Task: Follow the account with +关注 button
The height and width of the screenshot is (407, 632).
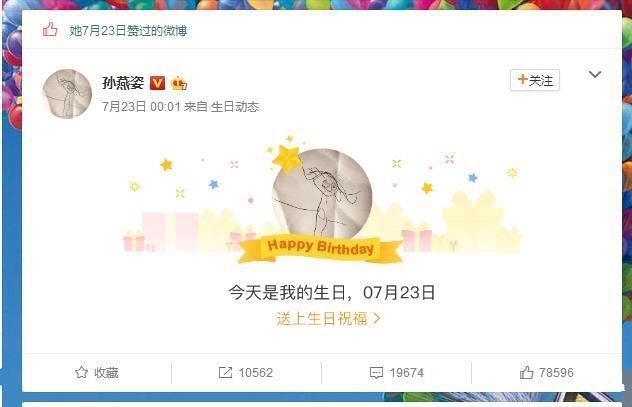Action: pyautogui.click(x=535, y=80)
